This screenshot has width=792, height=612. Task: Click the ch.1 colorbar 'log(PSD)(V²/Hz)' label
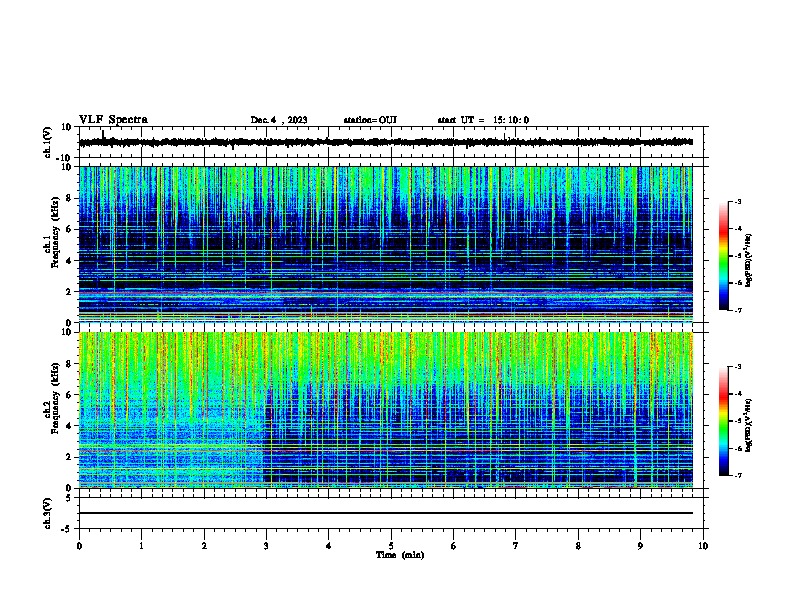click(749, 260)
